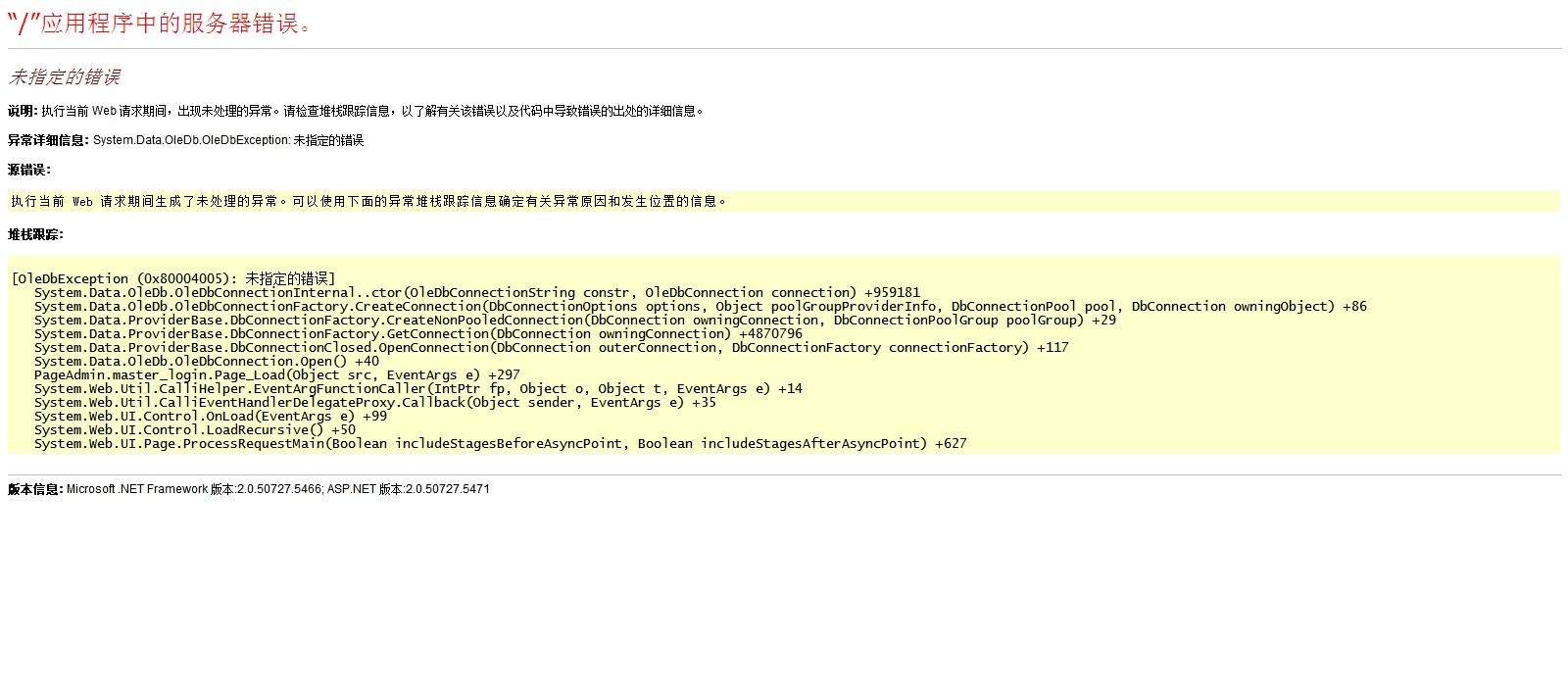Click the [OleDbException (0x80004005)] stack trace line
The width and height of the screenshot is (1568, 695).
173,278
